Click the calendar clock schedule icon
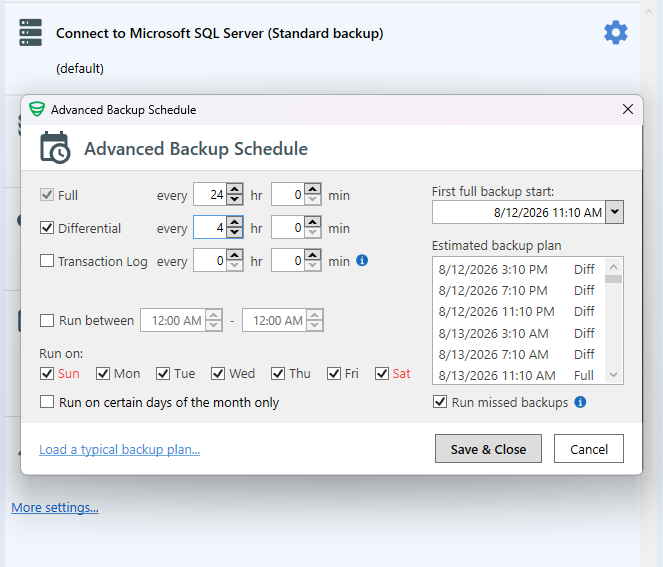The width and height of the screenshot is (663, 567). (x=55, y=148)
